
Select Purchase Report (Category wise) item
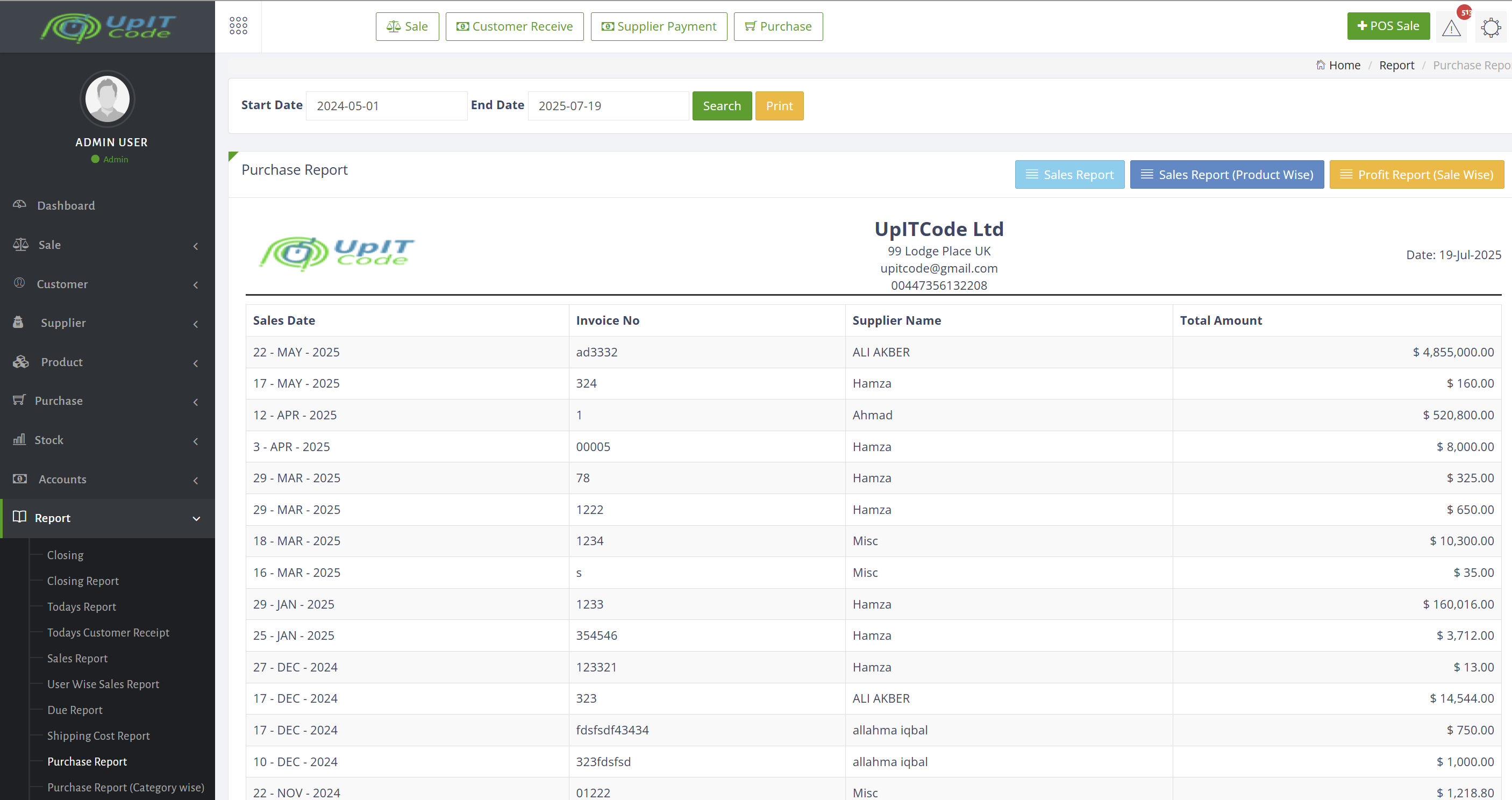126,787
